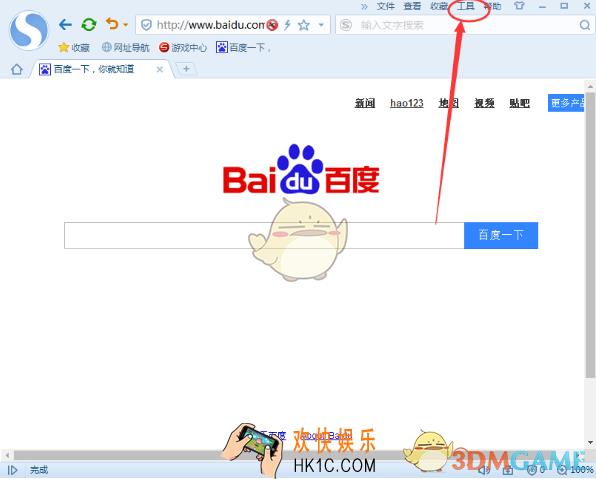The width and height of the screenshot is (596, 479).
Task: Go back with the blue arrow
Action: point(65,25)
